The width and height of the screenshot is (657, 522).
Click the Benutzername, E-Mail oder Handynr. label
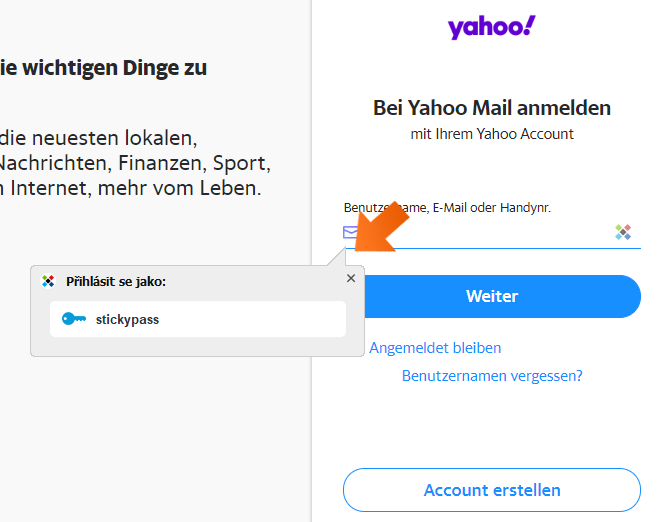(x=447, y=208)
